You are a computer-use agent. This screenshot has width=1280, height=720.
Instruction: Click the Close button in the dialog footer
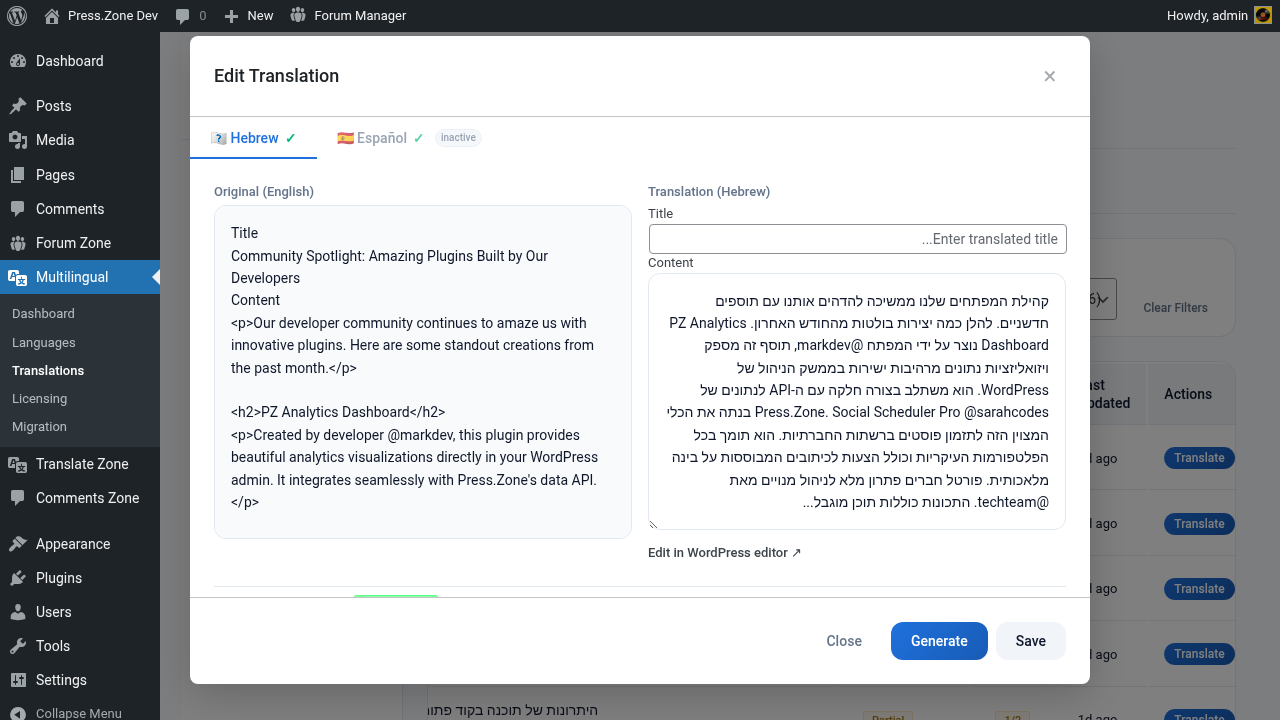(844, 641)
